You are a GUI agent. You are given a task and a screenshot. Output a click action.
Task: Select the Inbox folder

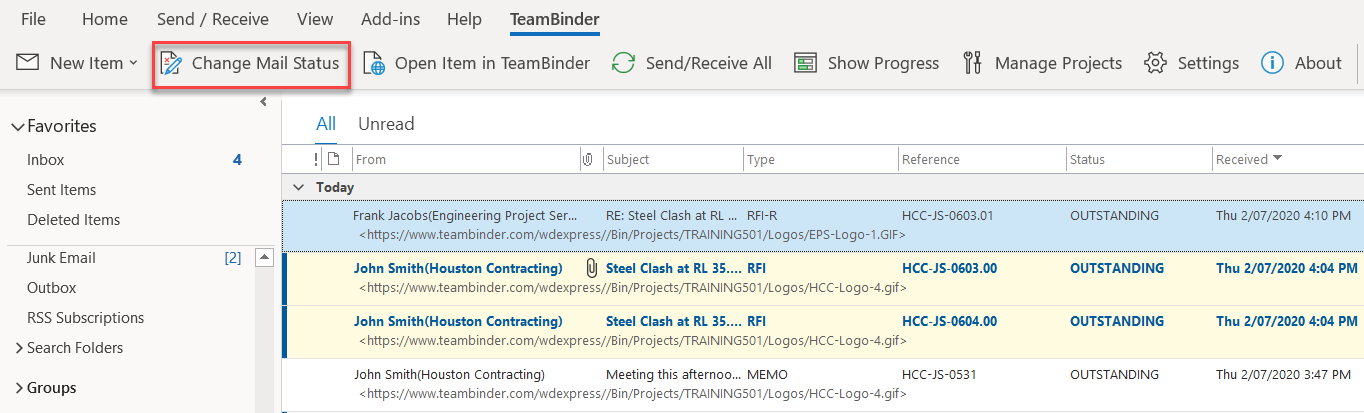46,160
